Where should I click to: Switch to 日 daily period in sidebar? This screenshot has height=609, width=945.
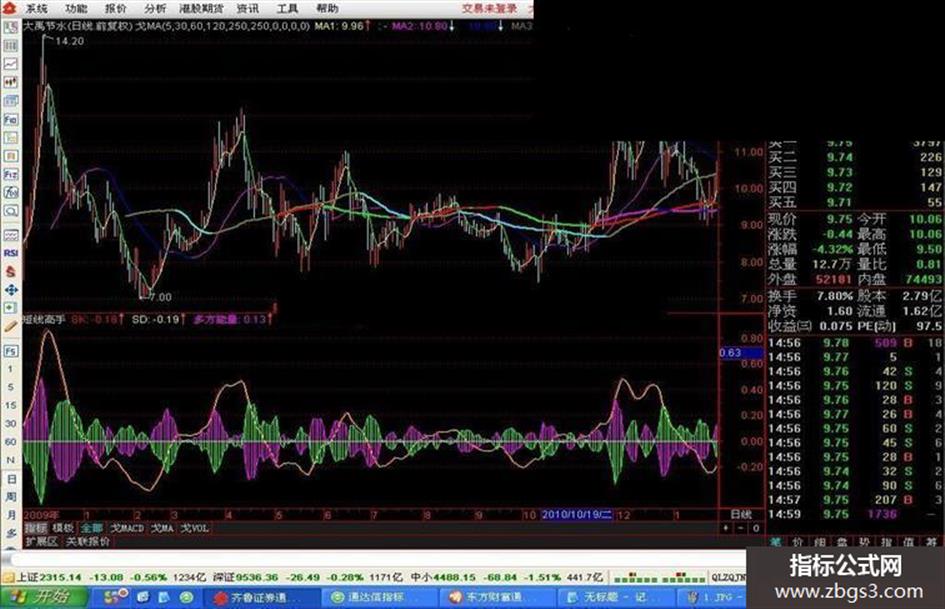tap(11, 477)
